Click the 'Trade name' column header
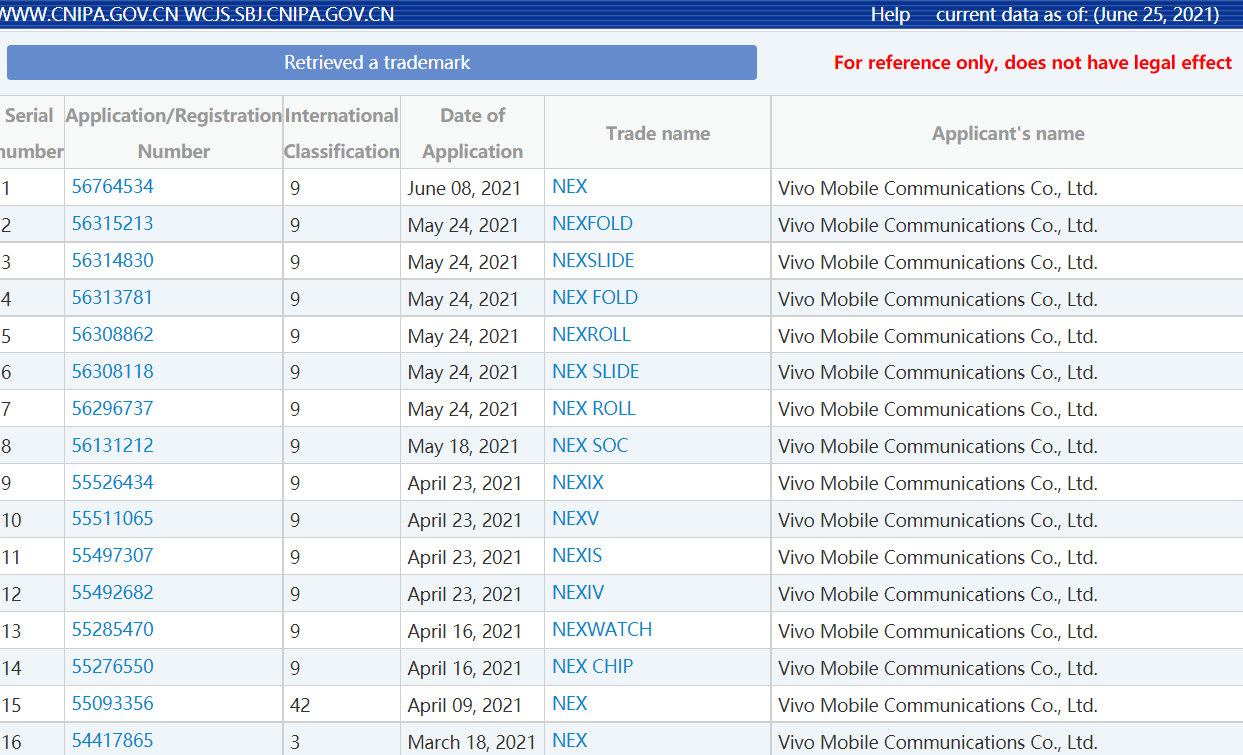 coord(658,133)
